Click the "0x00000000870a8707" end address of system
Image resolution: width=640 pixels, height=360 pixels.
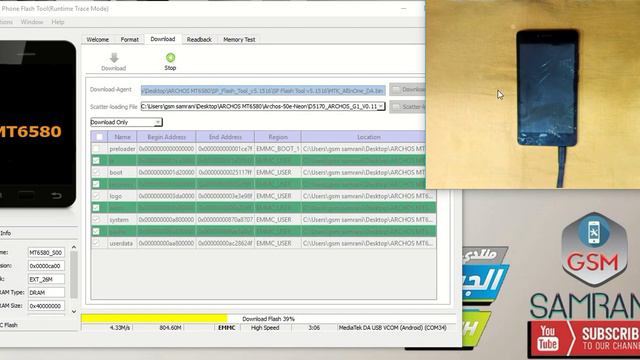(225, 220)
